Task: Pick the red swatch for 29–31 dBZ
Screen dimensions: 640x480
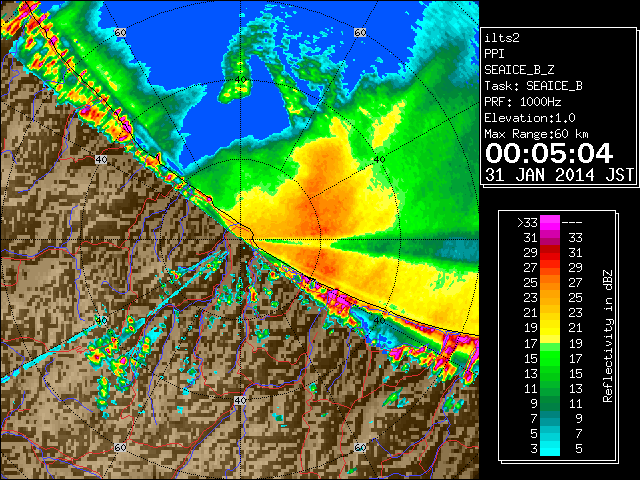Action: click(x=550, y=253)
